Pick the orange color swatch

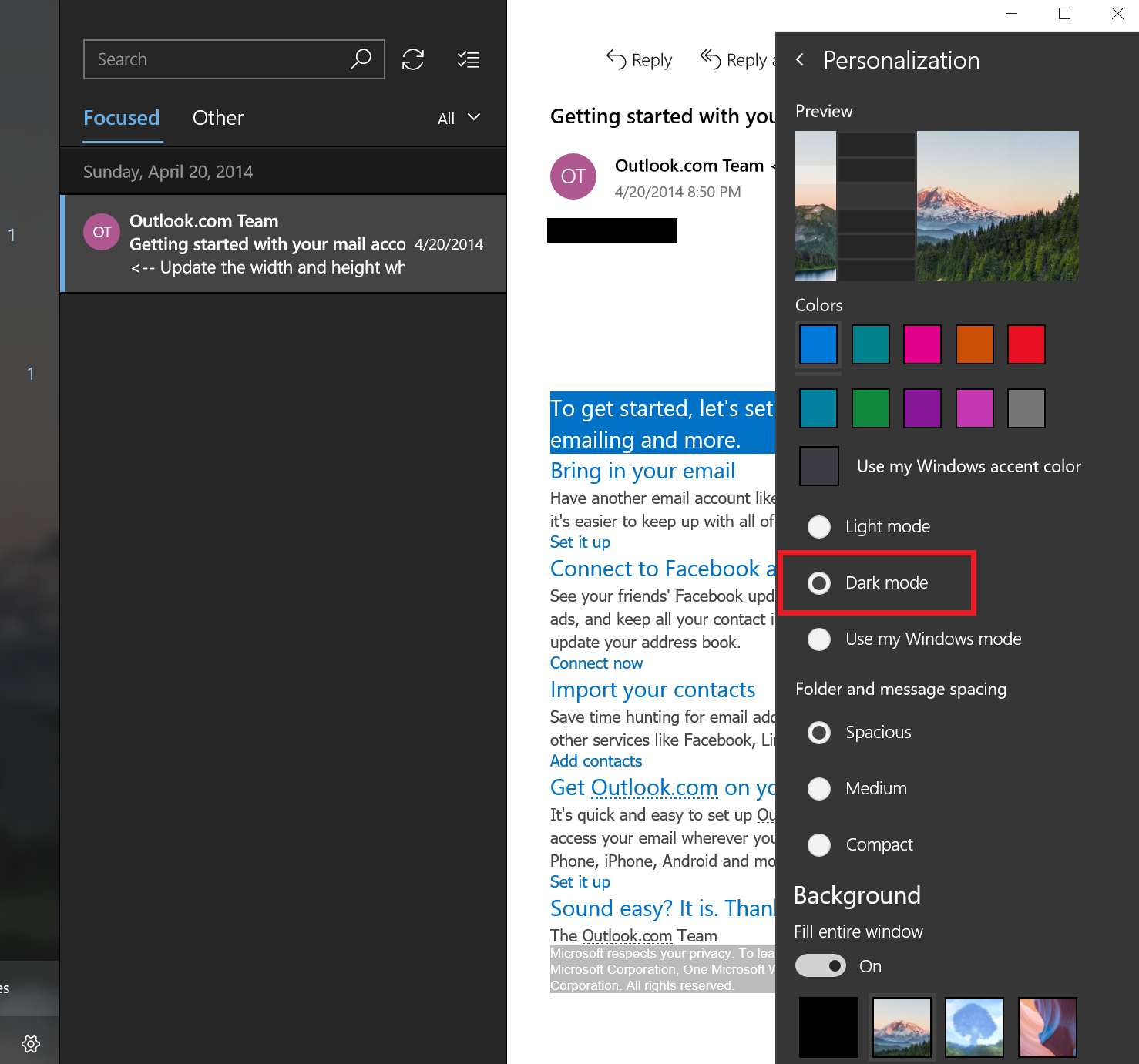975,344
